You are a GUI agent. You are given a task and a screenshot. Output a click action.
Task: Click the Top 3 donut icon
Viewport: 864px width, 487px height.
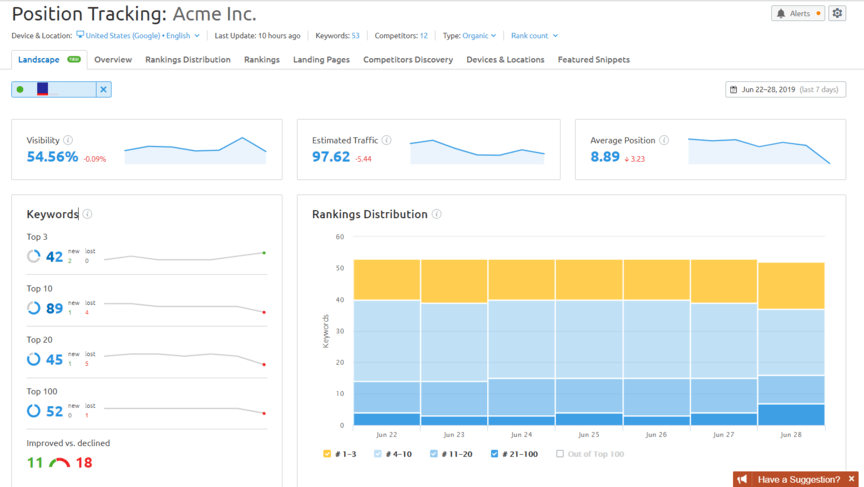[34, 256]
